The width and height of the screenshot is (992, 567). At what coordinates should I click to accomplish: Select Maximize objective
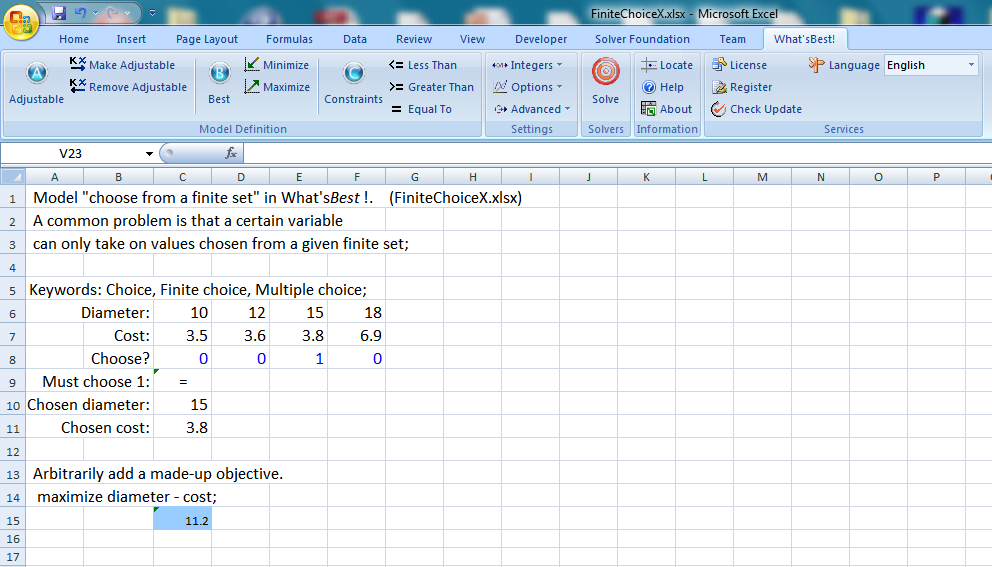276,87
